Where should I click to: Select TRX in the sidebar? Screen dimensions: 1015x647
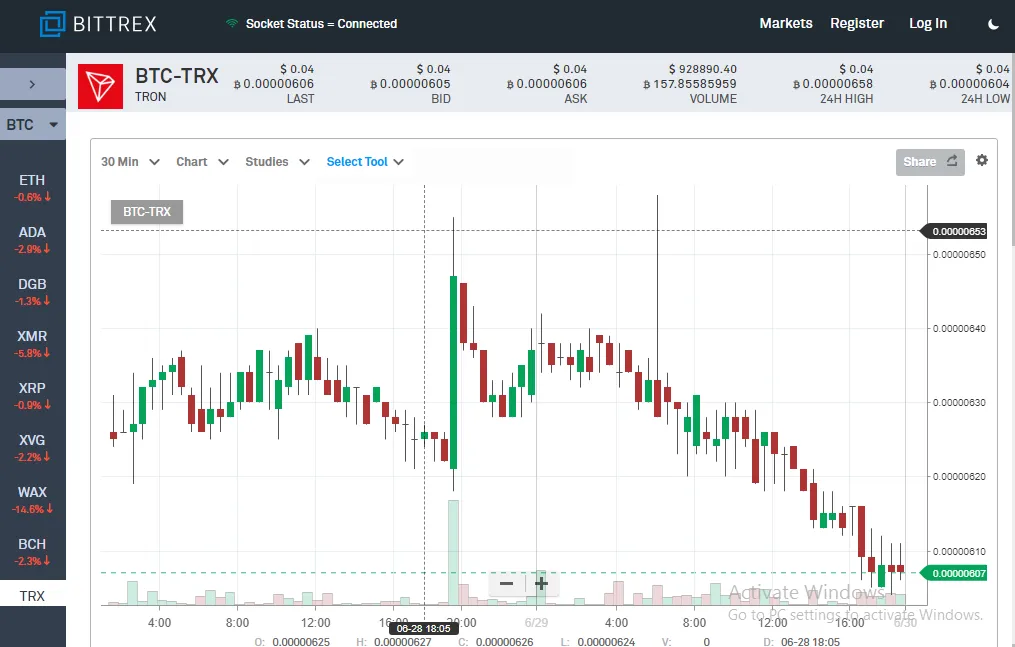[x=32, y=595]
